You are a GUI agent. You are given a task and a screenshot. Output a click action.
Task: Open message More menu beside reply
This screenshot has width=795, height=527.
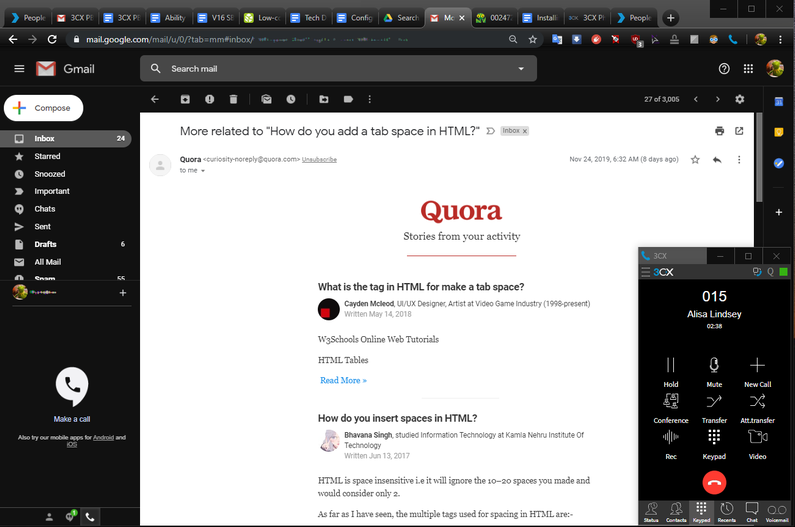[739, 160]
